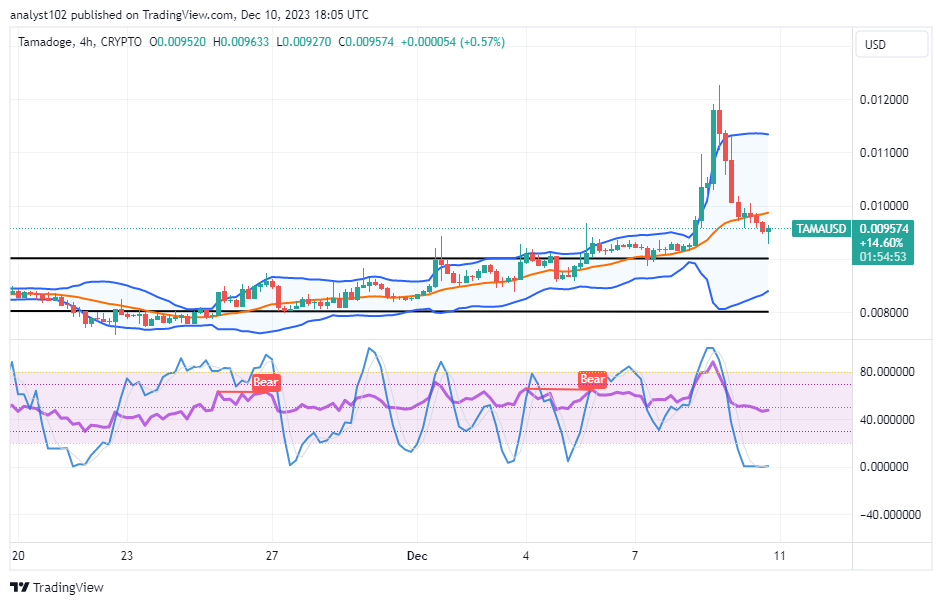The height and width of the screenshot is (605, 942).
Task: Click the open value O0.009520
Action: pyautogui.click(x=177, y=42)
